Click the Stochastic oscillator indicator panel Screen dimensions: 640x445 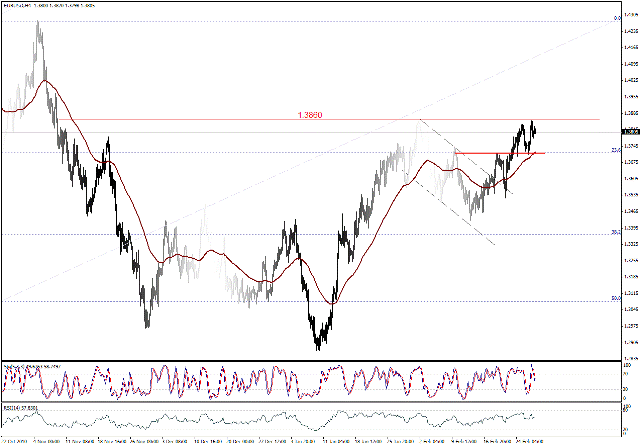(300, 382)
